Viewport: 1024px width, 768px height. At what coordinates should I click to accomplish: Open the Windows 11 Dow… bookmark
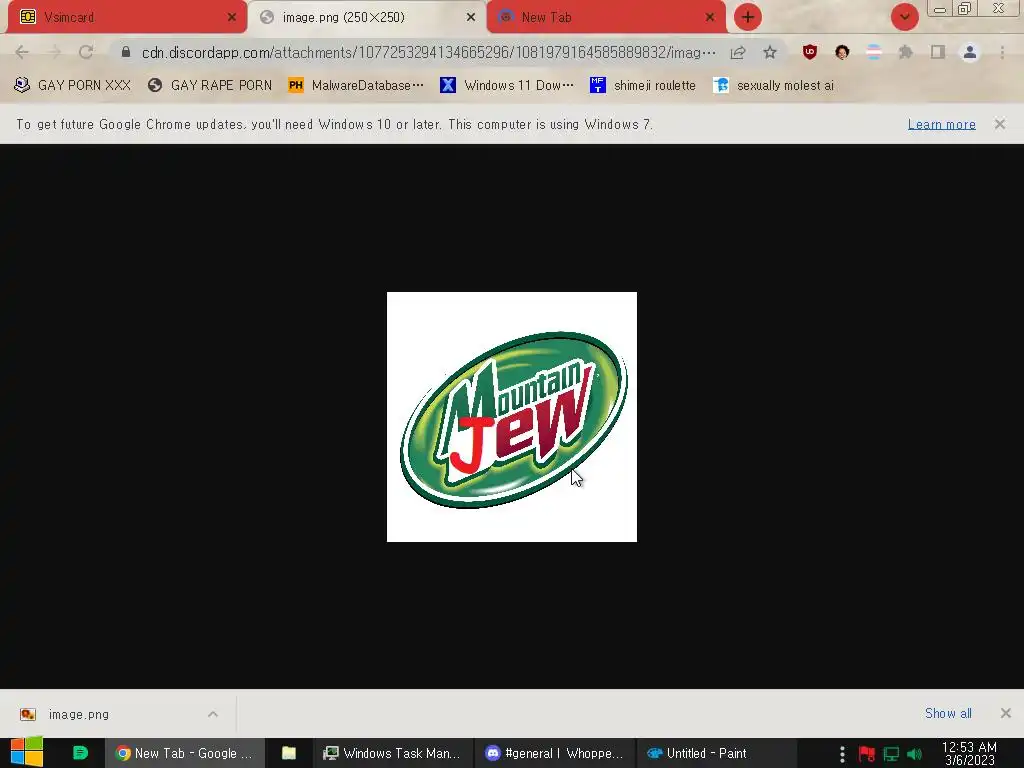507,85
